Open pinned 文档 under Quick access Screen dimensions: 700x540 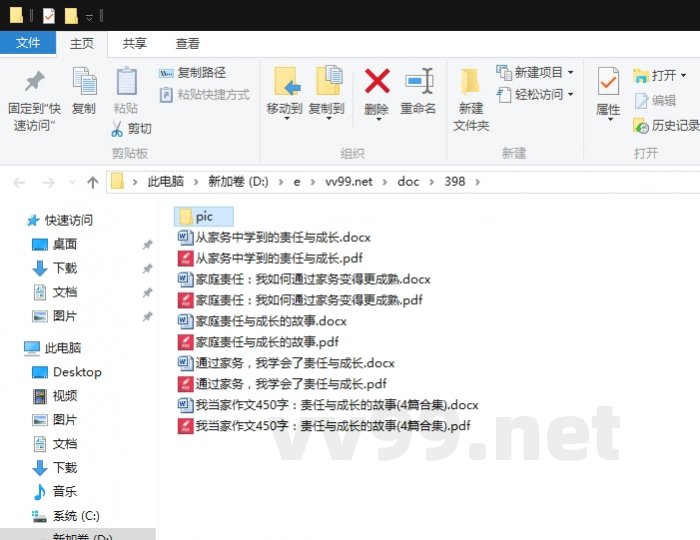pyautogui.click(x=54, y=292)
